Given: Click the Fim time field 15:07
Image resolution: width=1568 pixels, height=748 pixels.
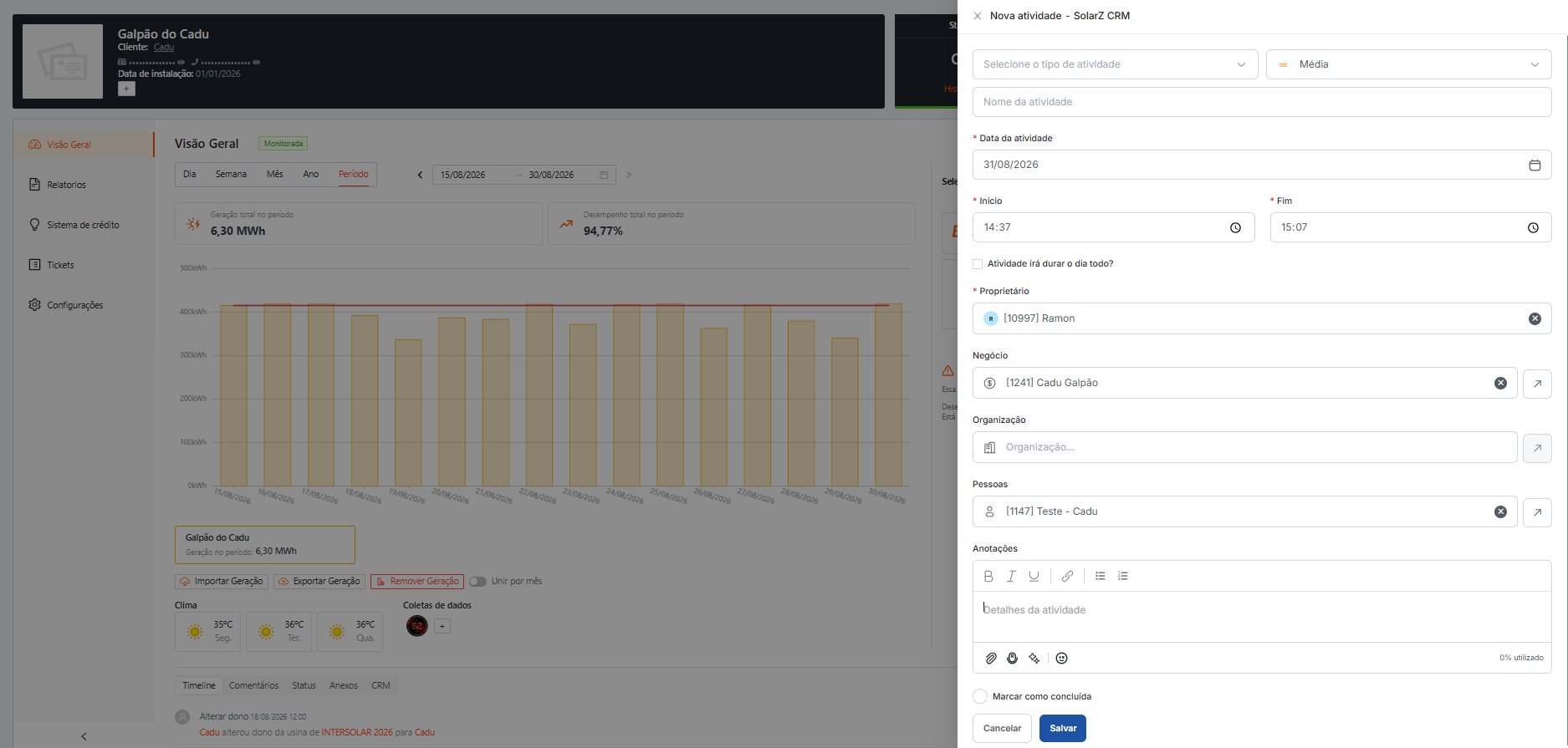Looking at the screenshot, I should pyautogui.click(x=1411, y=227).
